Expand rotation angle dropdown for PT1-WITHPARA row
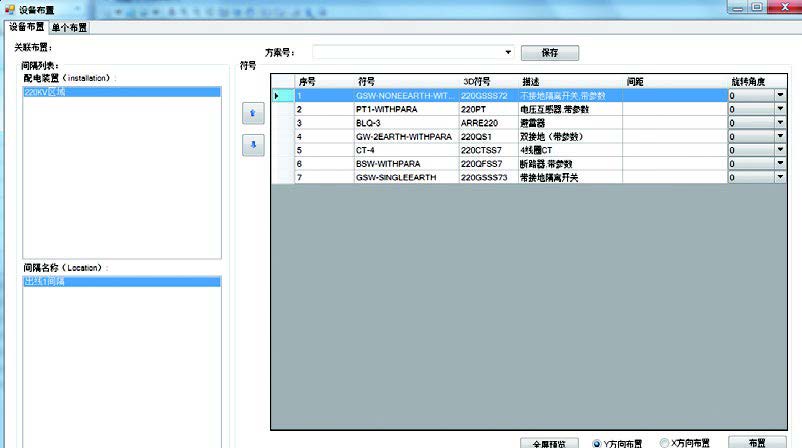 (x=780, y=109)
